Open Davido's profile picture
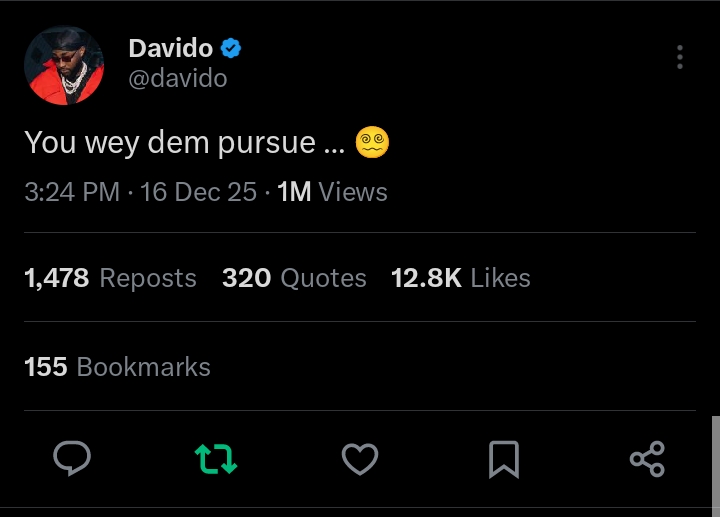The height and width of the screenshot is (517, 720). (x=63, y=66)
